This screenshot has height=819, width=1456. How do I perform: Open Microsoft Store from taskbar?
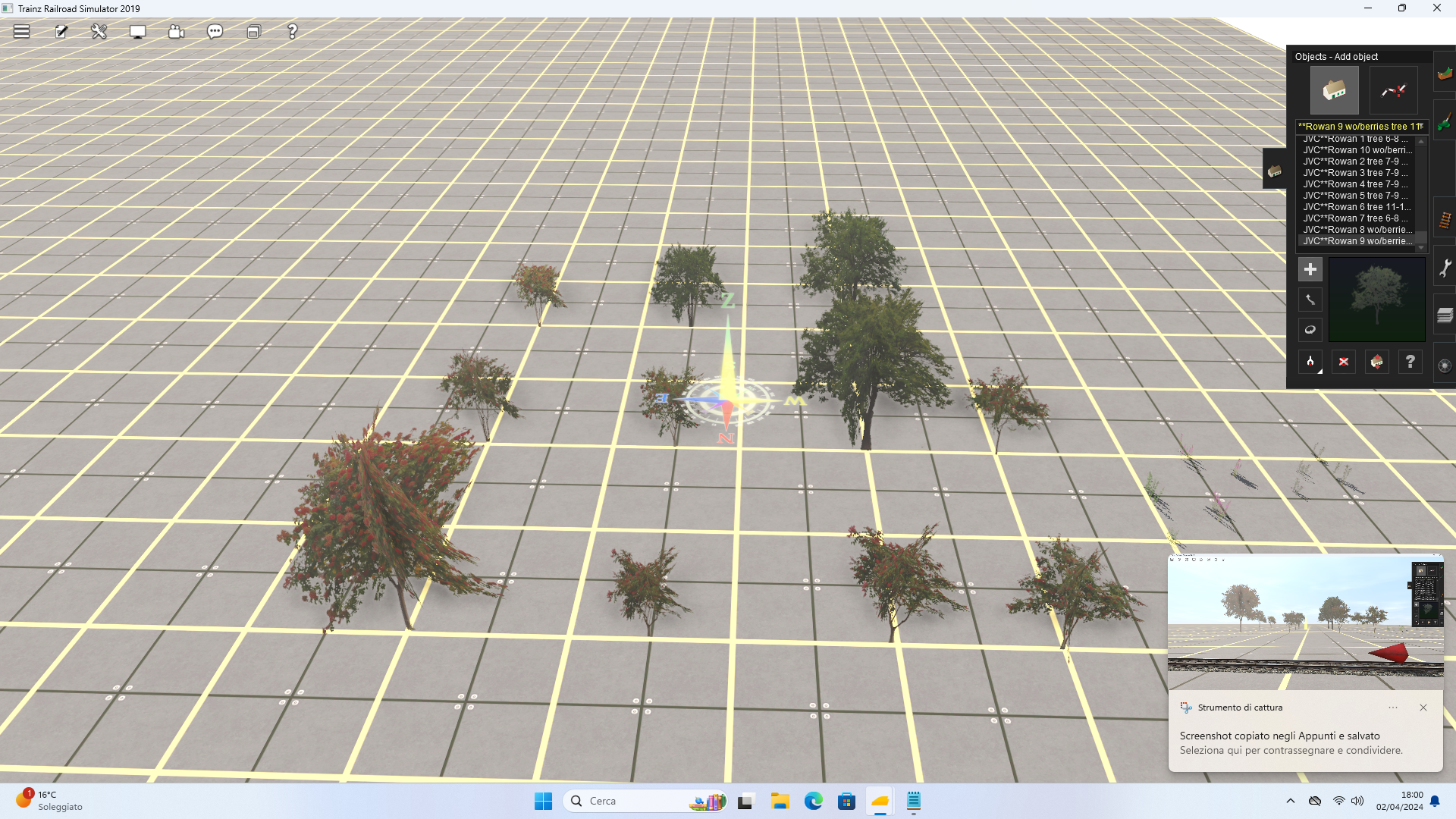pyautogui.click(x=846, y=801)
